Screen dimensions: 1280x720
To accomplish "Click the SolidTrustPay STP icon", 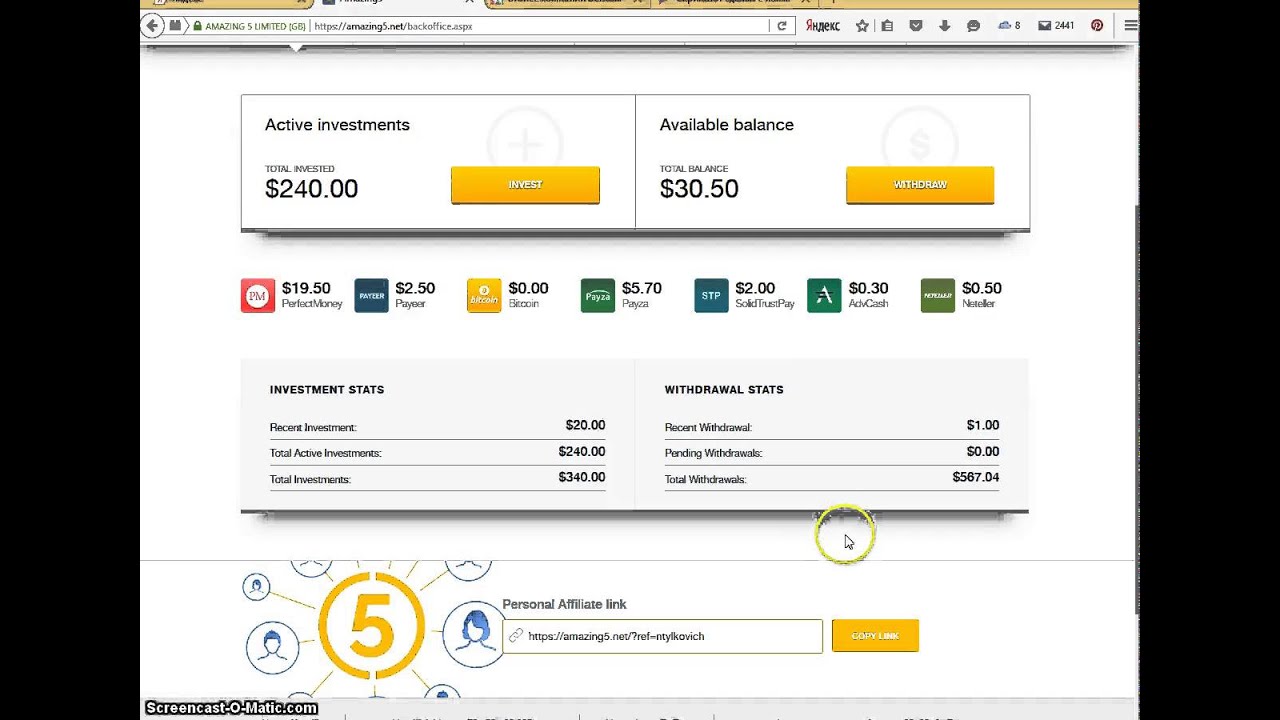I will pos(711,296).
